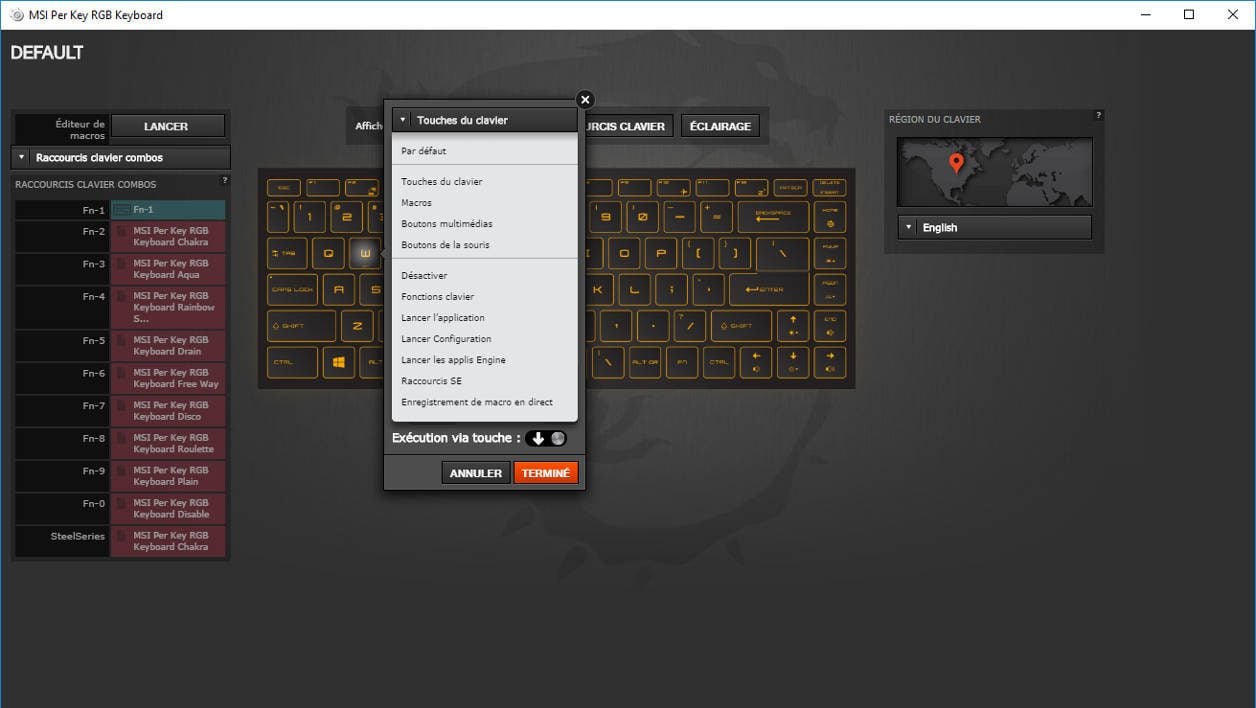Image resolution: width=1256 pixels, height=708 pixels.
Task: Choose Macros from the list
Action: click(x=416, y=203)
